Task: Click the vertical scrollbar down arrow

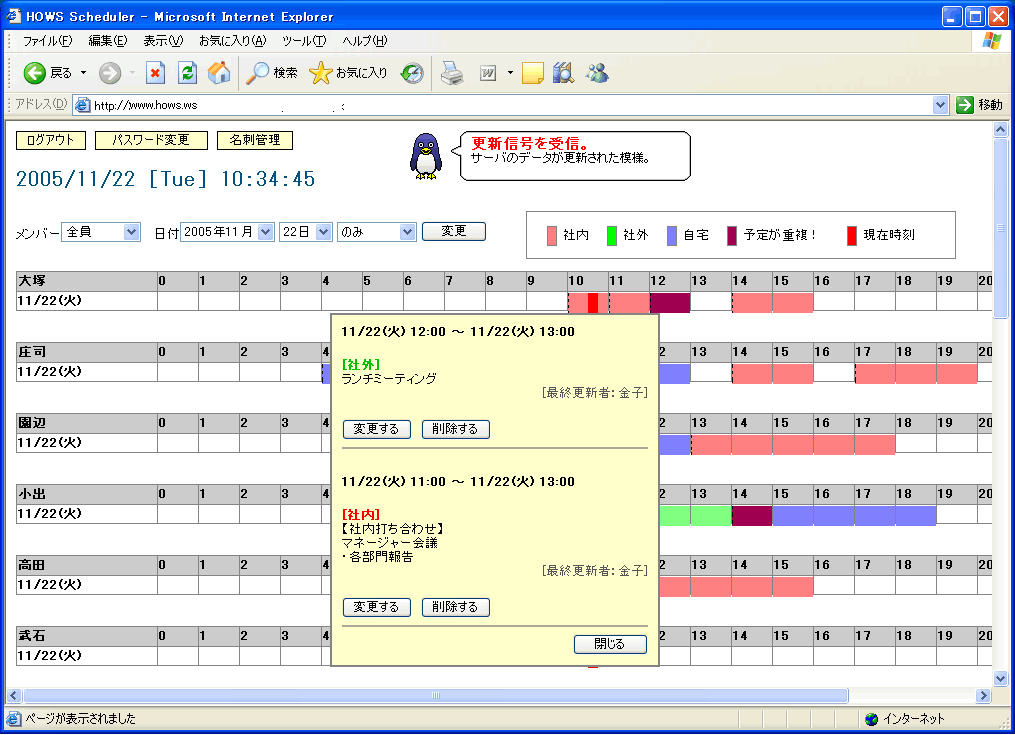Action: (1000, 679)
